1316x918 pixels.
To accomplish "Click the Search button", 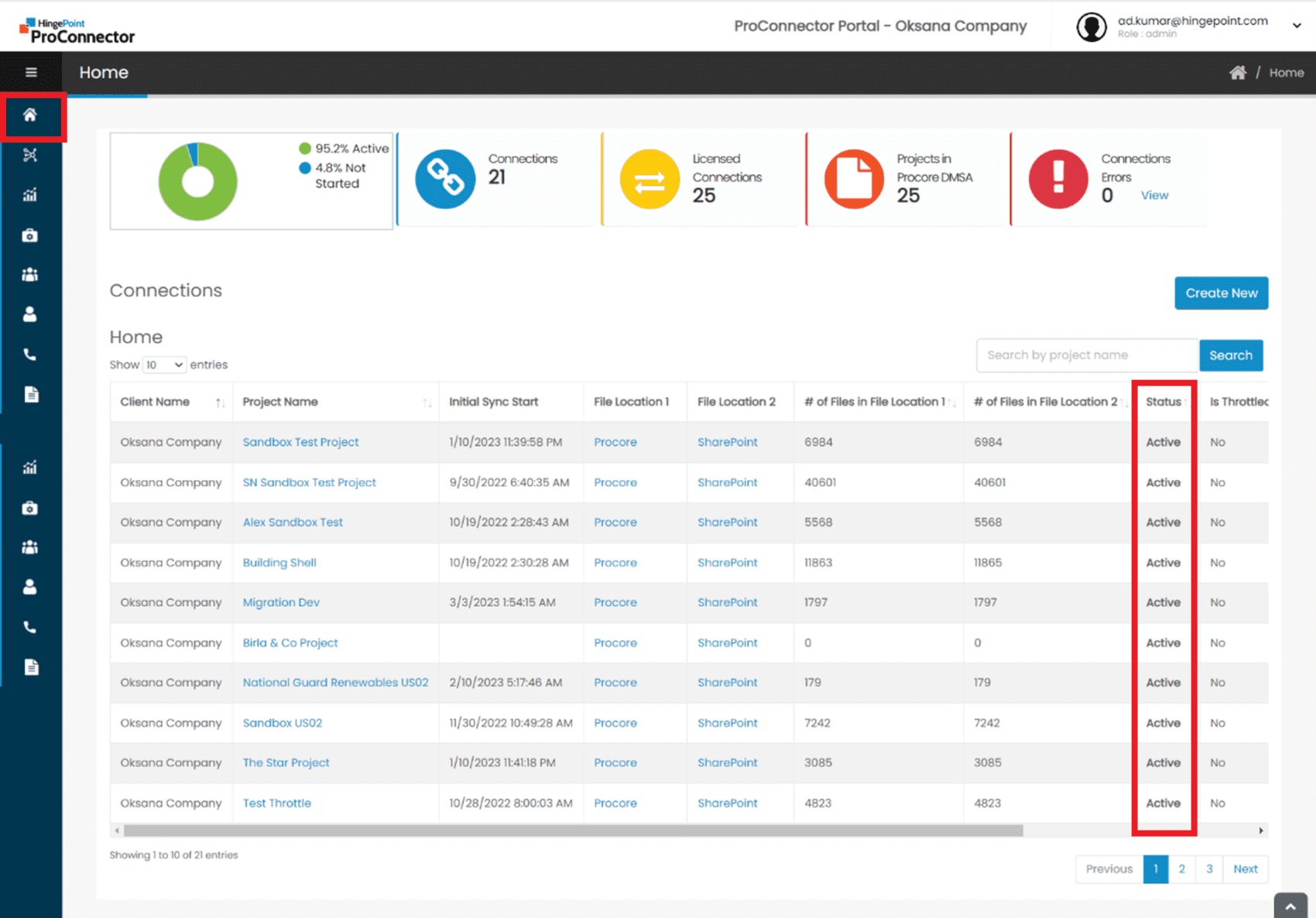I will pyautogui.click(x=1231, y=355).
